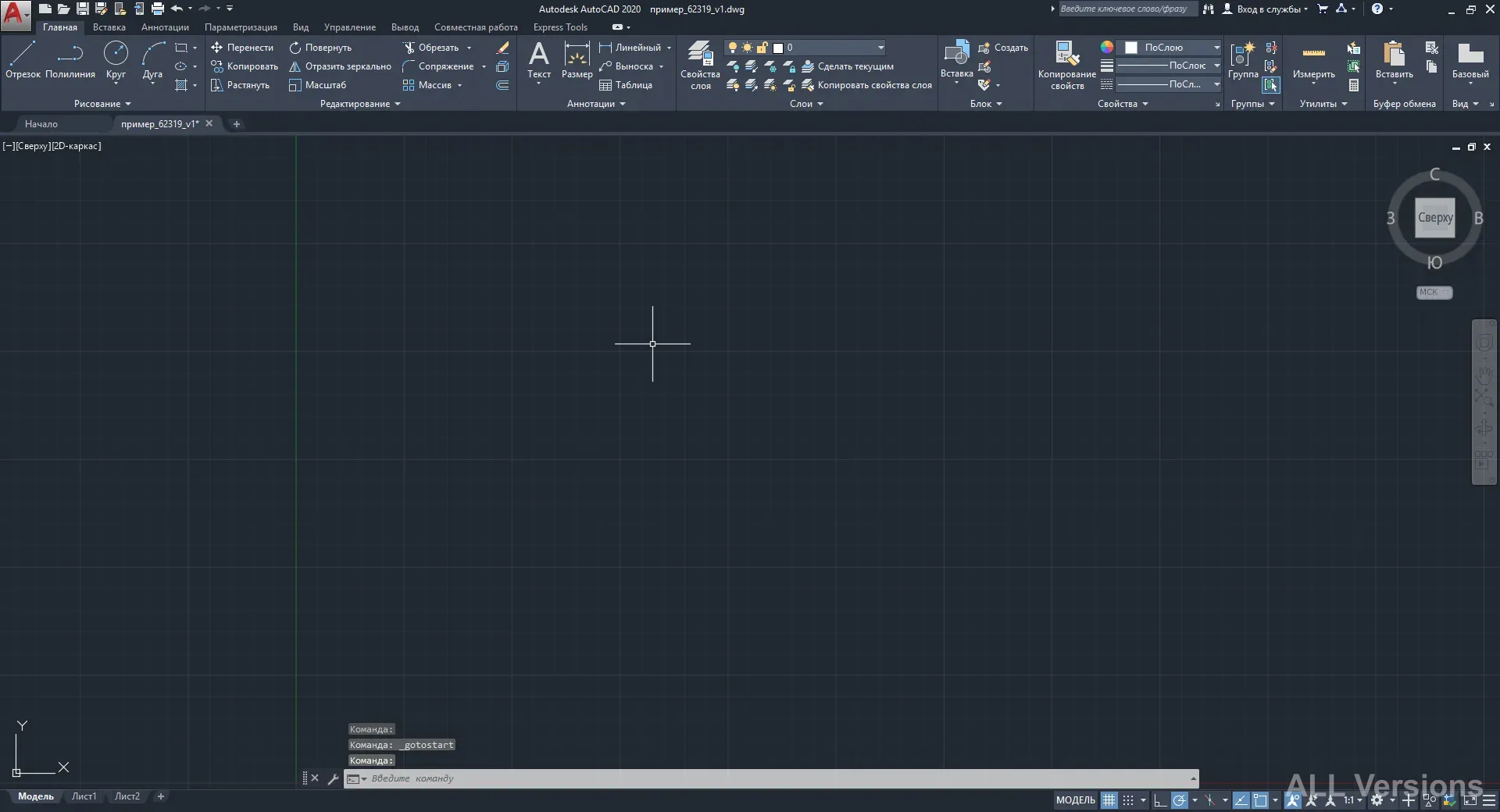The width and height of the screenshot is (1500, 812).
Task: Click the Размер (Dimension) tool
Action: click(577, 60)
